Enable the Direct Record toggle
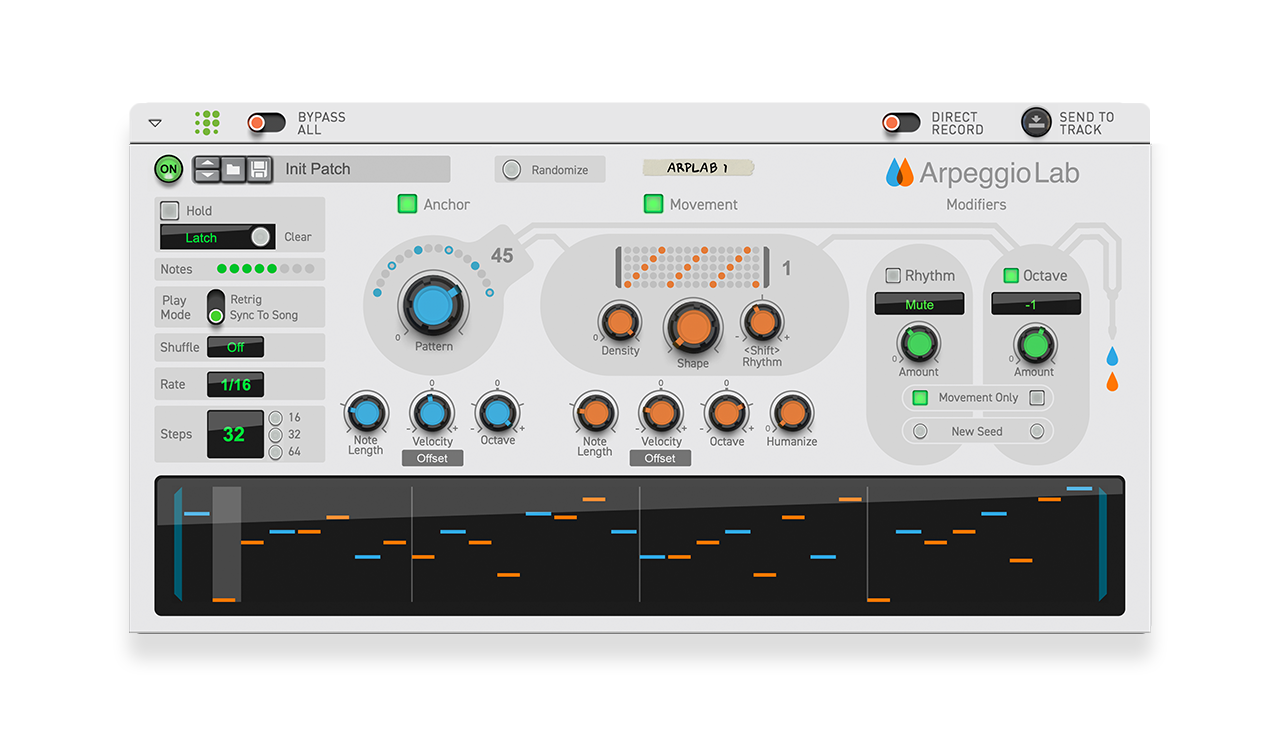The image size is (1280, 736). (900, 122)
